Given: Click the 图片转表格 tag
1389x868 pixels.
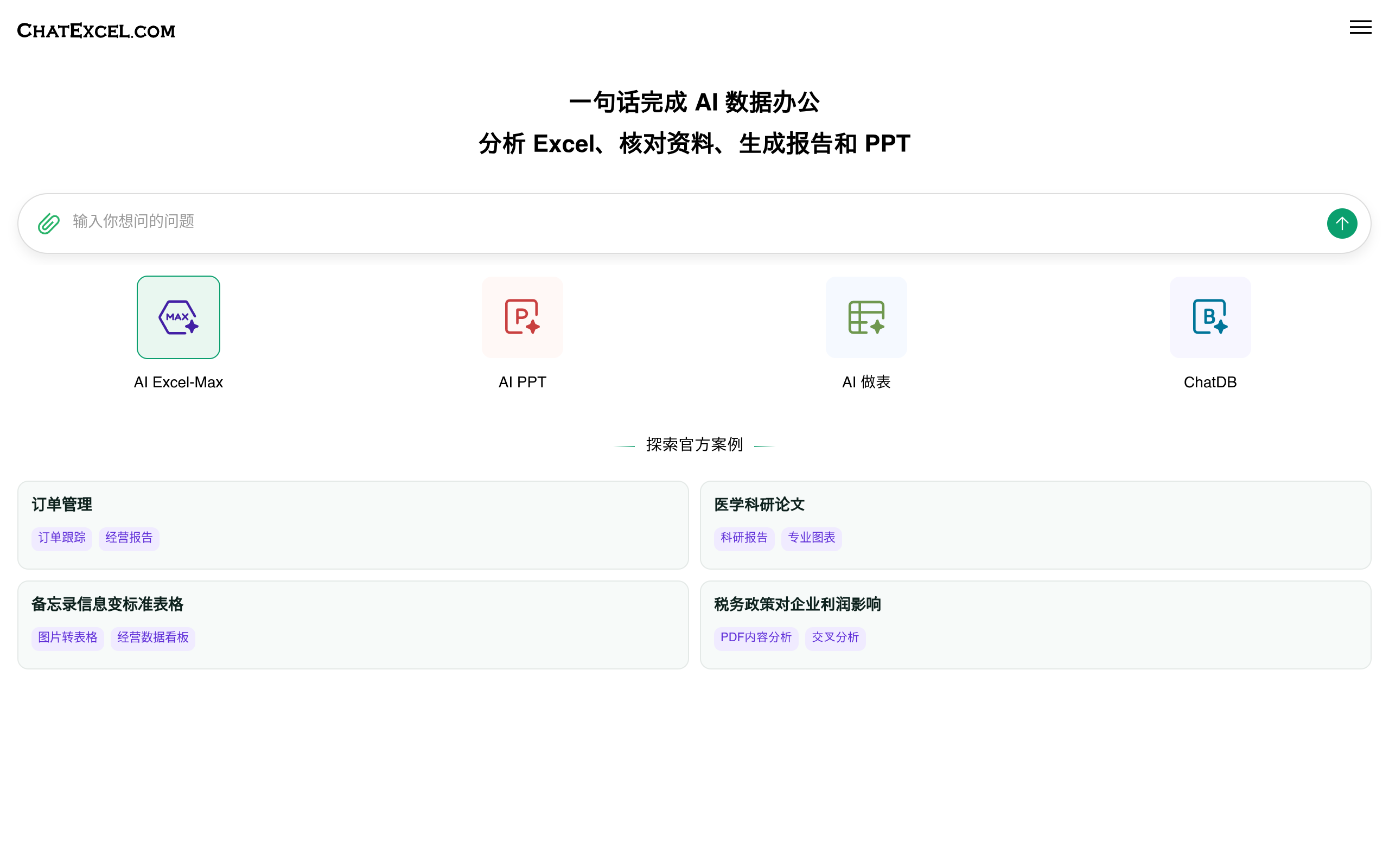Looking at the screenshot, I should click(x=68, y=638).
